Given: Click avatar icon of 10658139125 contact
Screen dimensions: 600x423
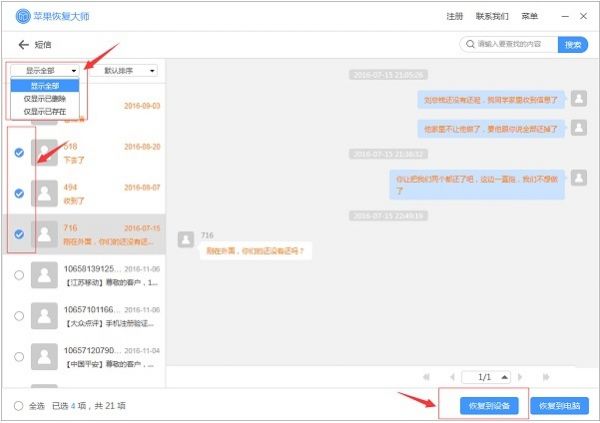Looking at the screenshot, I should click(44, 275).
